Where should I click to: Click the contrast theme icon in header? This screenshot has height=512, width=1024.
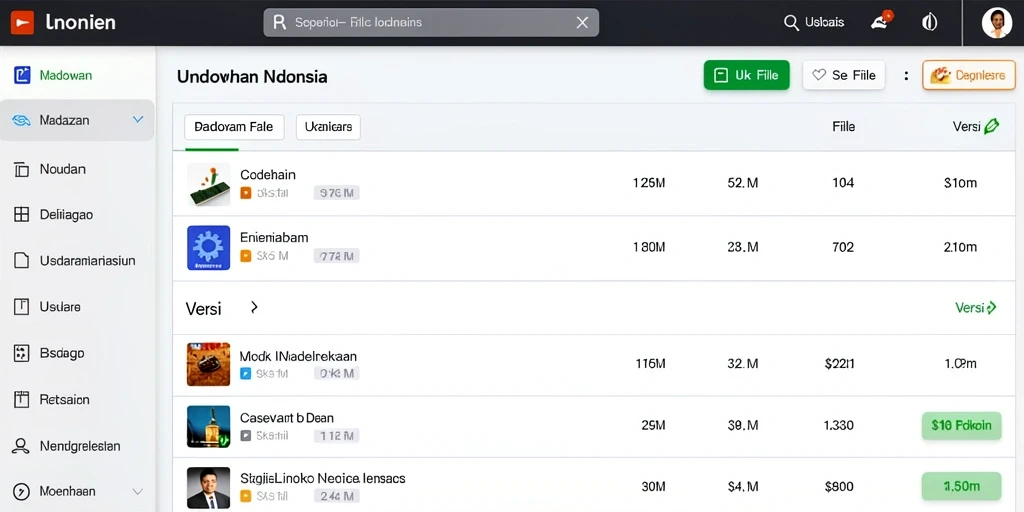tap(929, 22)
